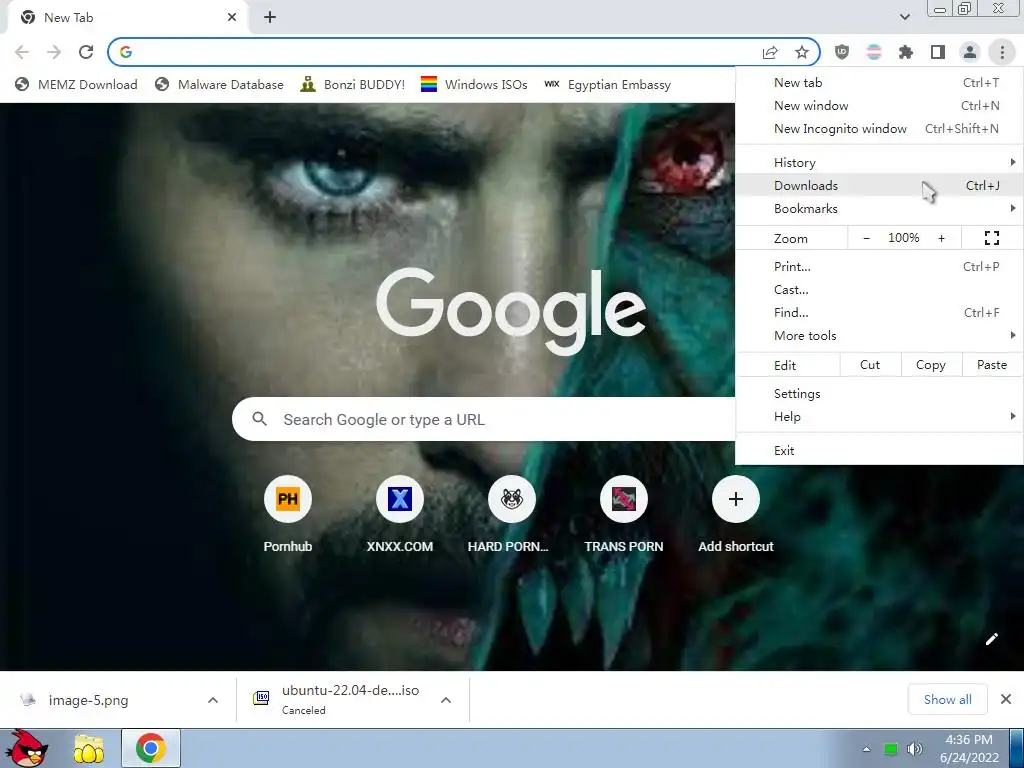Image resolution: width=1024 pixels, height=768 pixels.
Task: Close the downloads shelf
Action: tap(1006, 699)
